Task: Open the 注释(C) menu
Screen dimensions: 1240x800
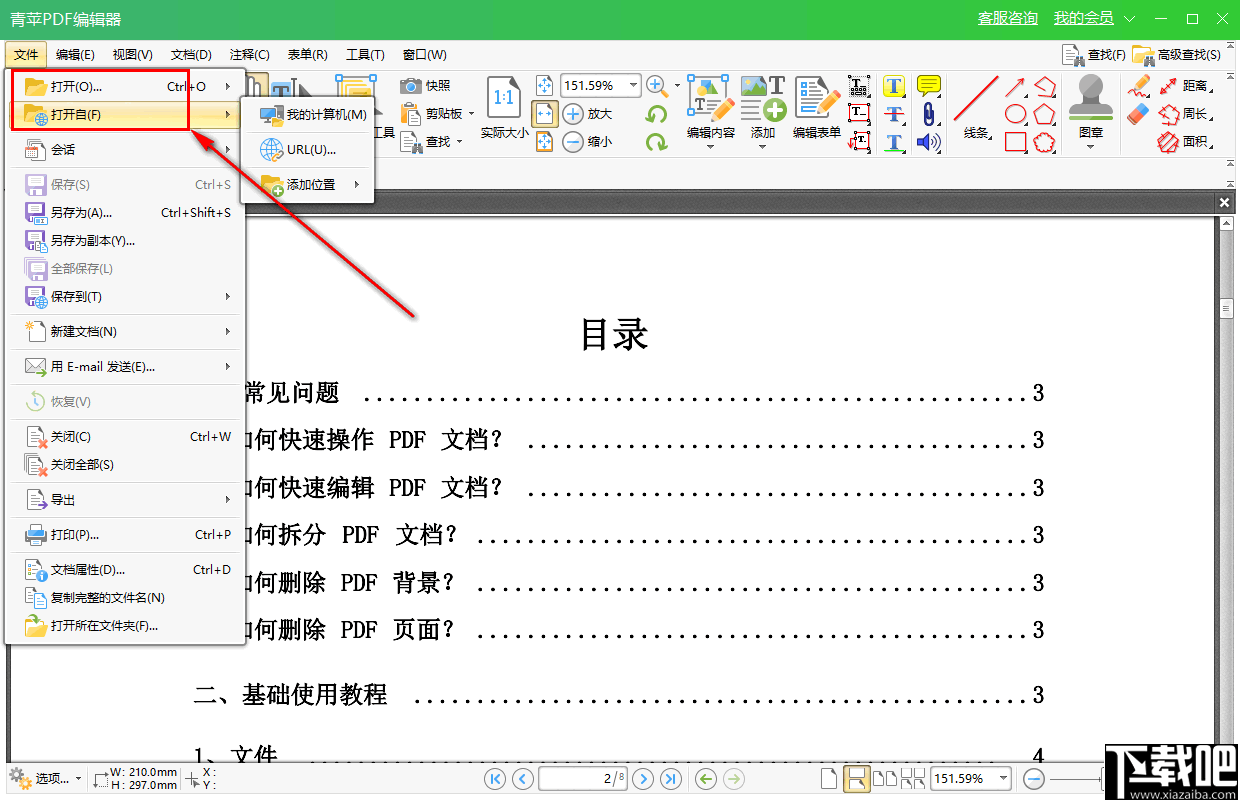Action: [248, 54]
